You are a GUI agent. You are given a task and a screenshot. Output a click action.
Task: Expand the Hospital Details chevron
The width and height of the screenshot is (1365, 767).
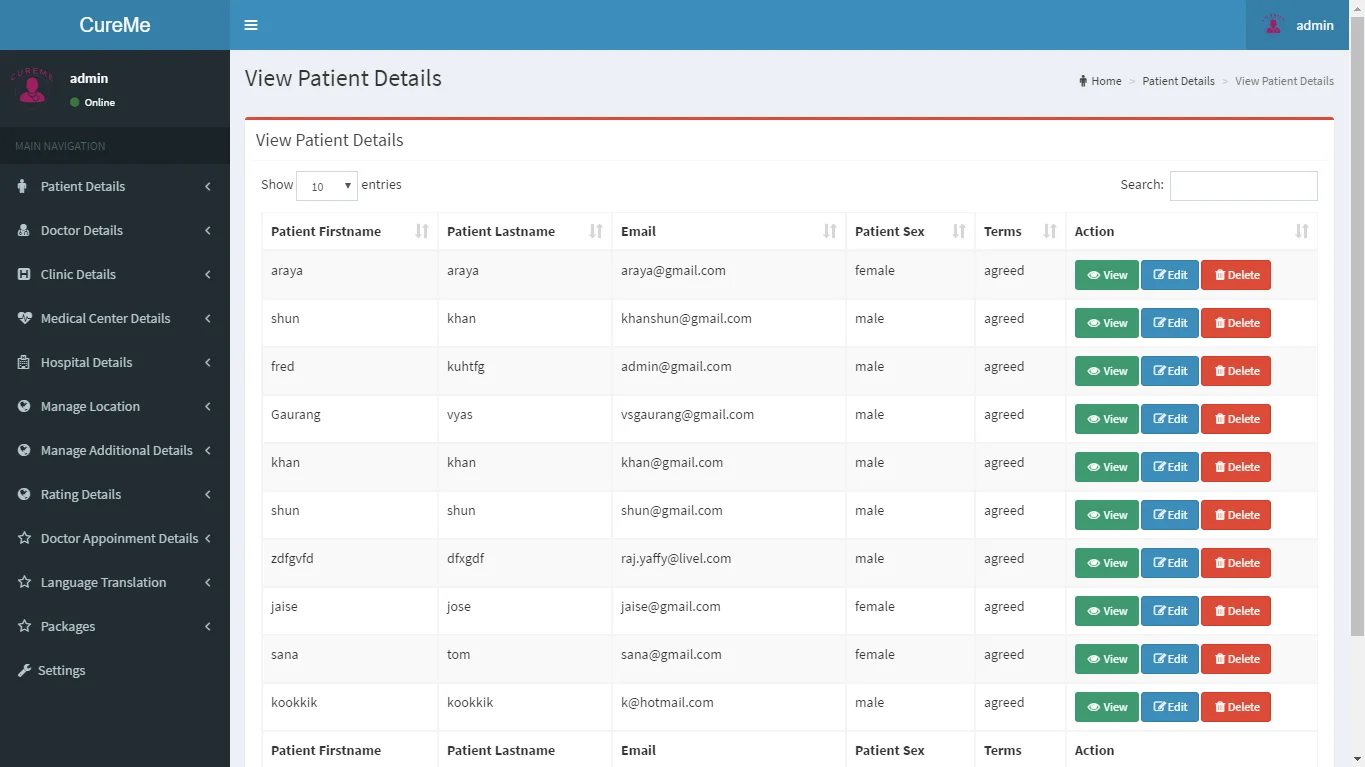pyautogui.click(x=208, y=362)
